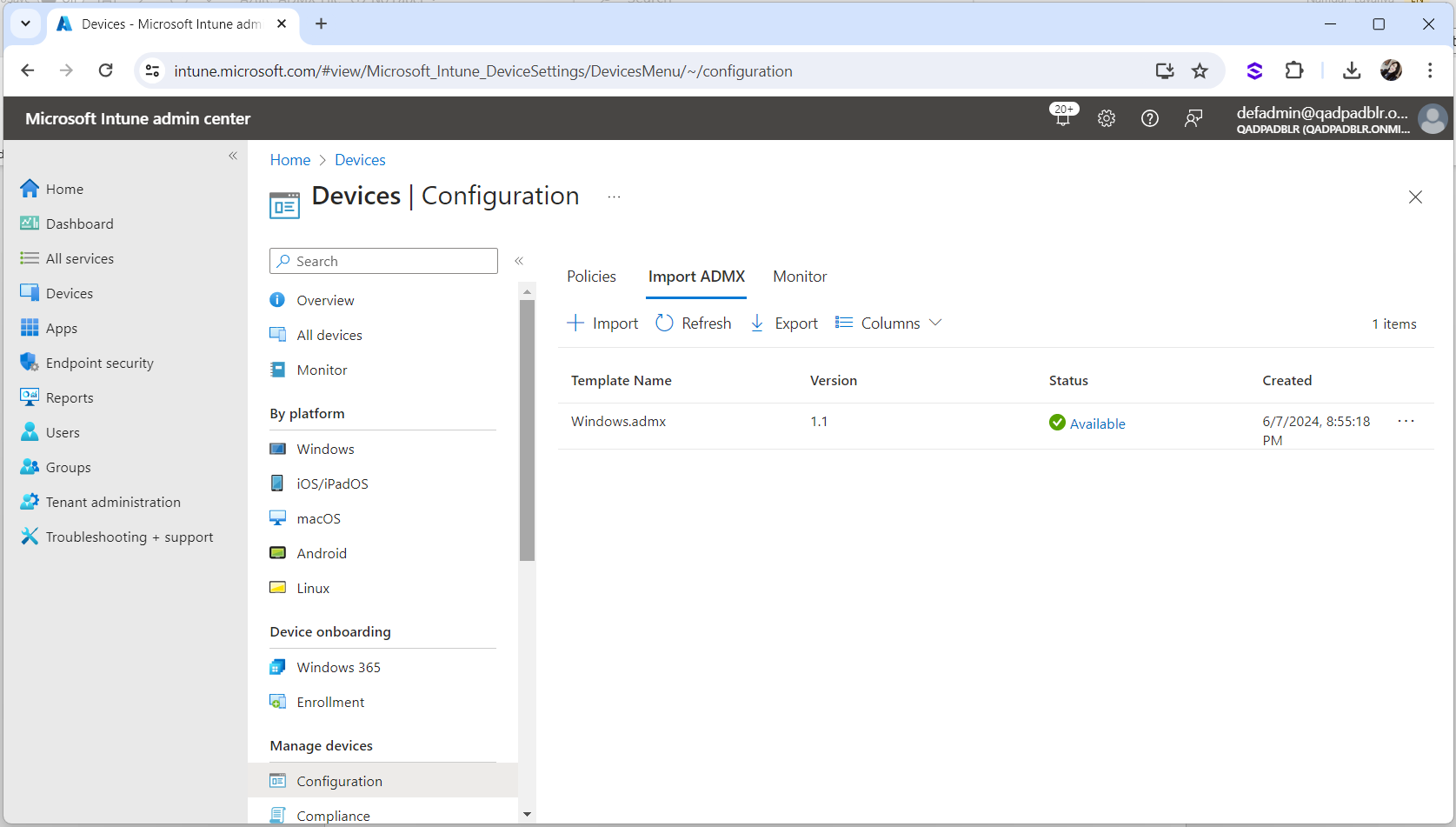This screenshot has width=1456, height=827.
Task: Open Compliance under Manage devices
Action: [320, 816]
